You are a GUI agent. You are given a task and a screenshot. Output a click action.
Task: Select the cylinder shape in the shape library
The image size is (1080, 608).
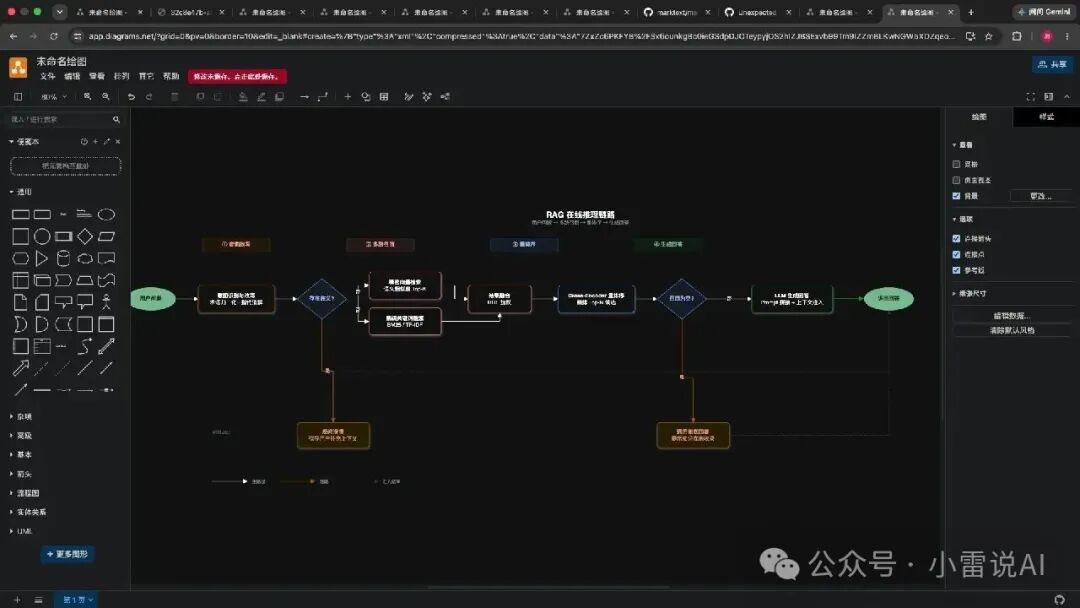(63, 258)
